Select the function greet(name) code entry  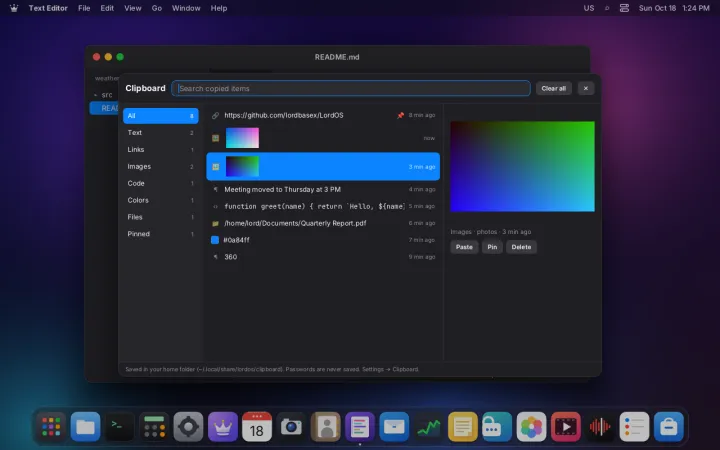323,207
